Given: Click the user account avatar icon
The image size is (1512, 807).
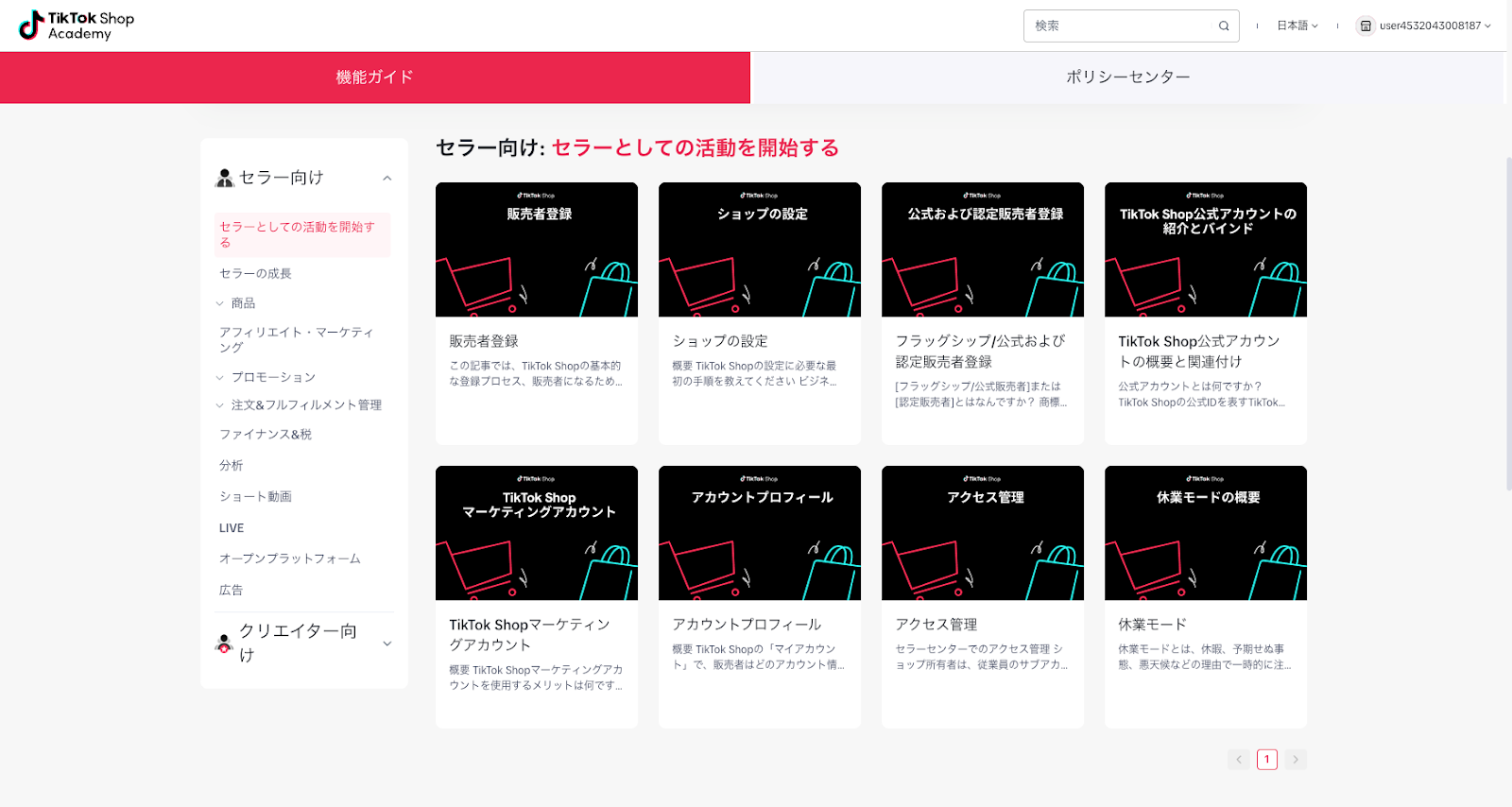Looking at the screenshot, I should click(x=1366, y=26).
